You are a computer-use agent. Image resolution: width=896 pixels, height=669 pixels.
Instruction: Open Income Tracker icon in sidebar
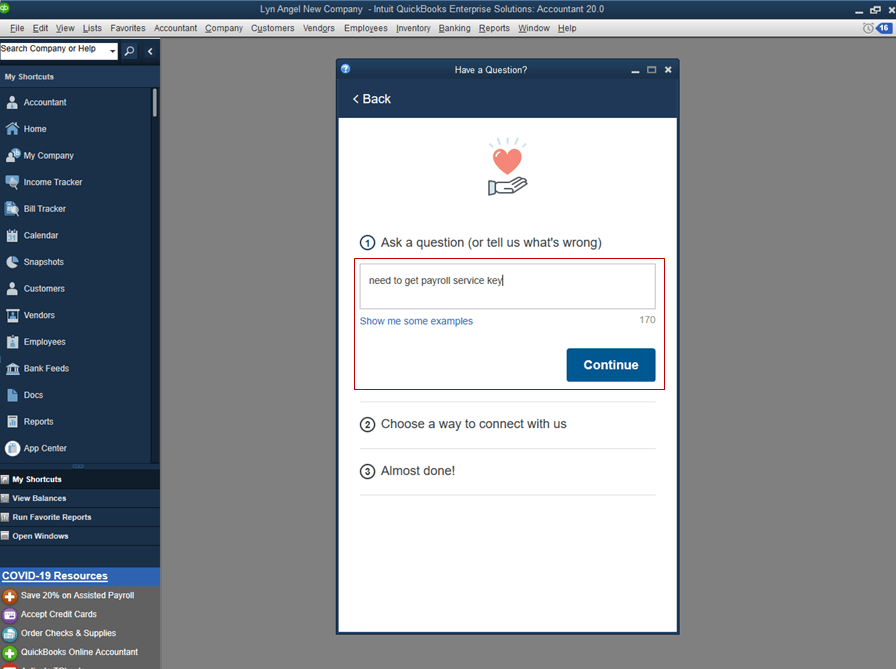pyautogui.click(x=12, y=182)
